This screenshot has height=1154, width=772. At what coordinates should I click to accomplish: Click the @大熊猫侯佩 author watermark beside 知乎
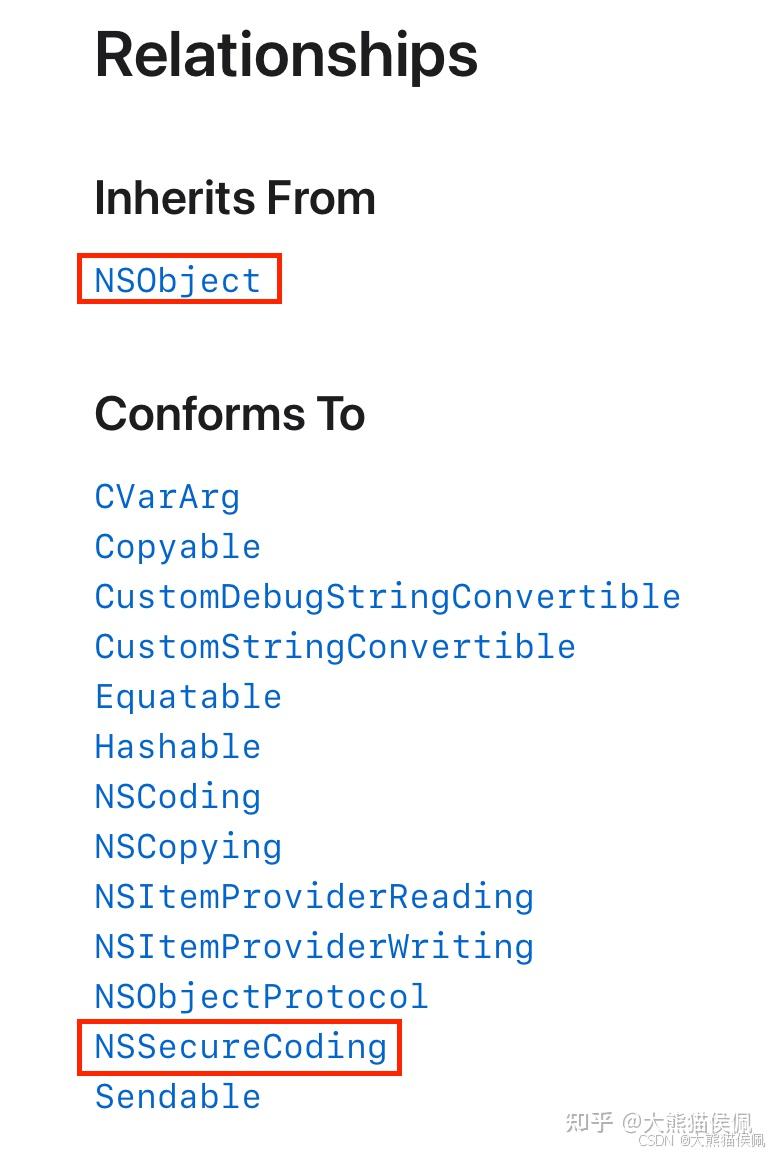(686, 1121)
